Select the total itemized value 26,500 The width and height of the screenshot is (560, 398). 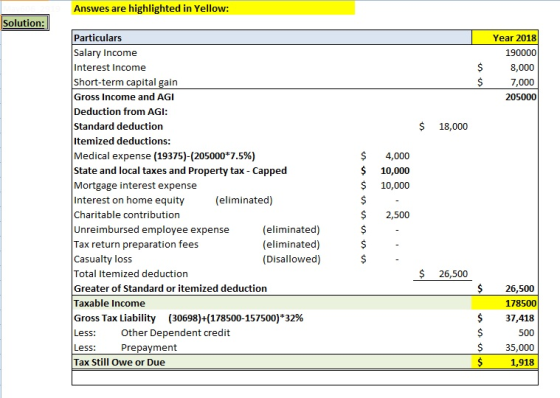(453, 274)
